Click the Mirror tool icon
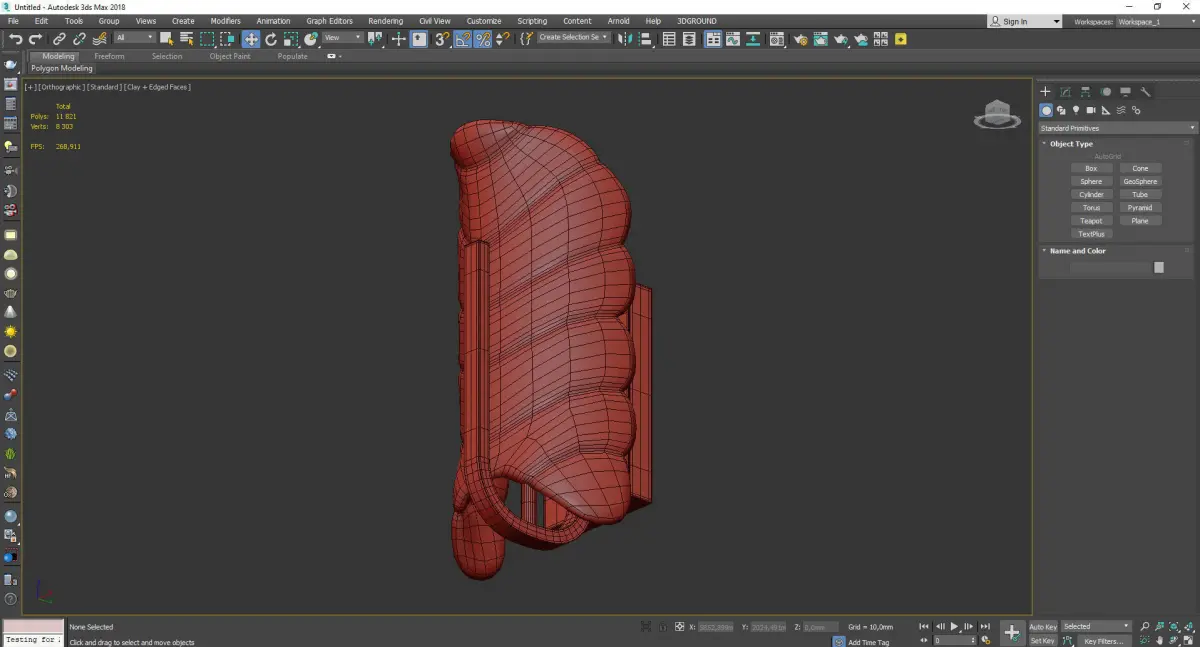 pyautogui.click(x=624, y=39)
